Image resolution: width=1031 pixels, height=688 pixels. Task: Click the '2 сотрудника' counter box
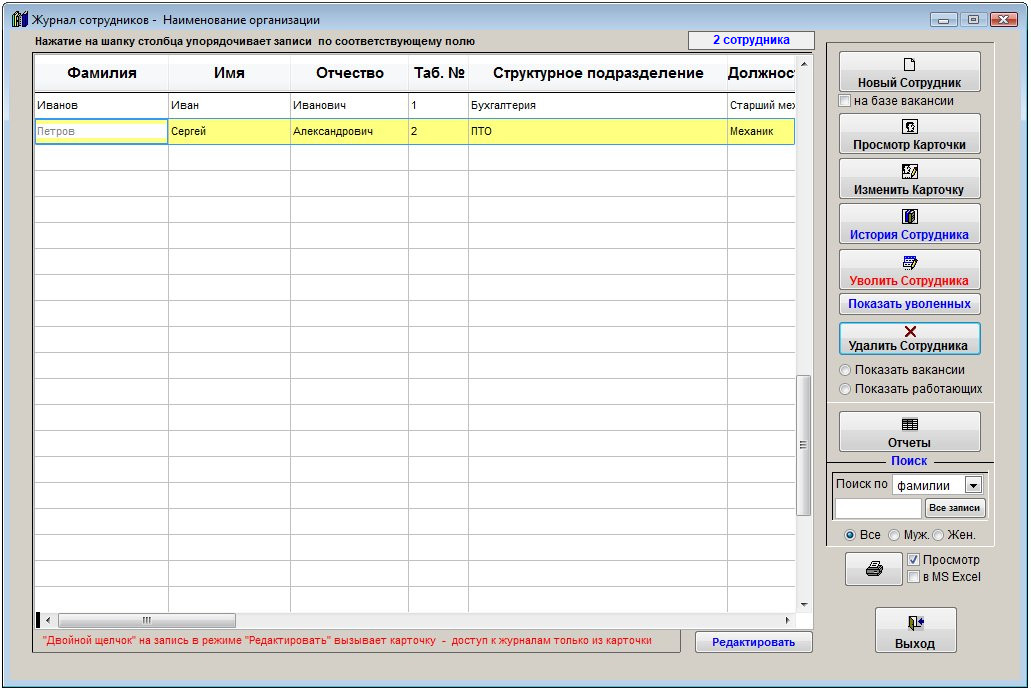[752, 40]
